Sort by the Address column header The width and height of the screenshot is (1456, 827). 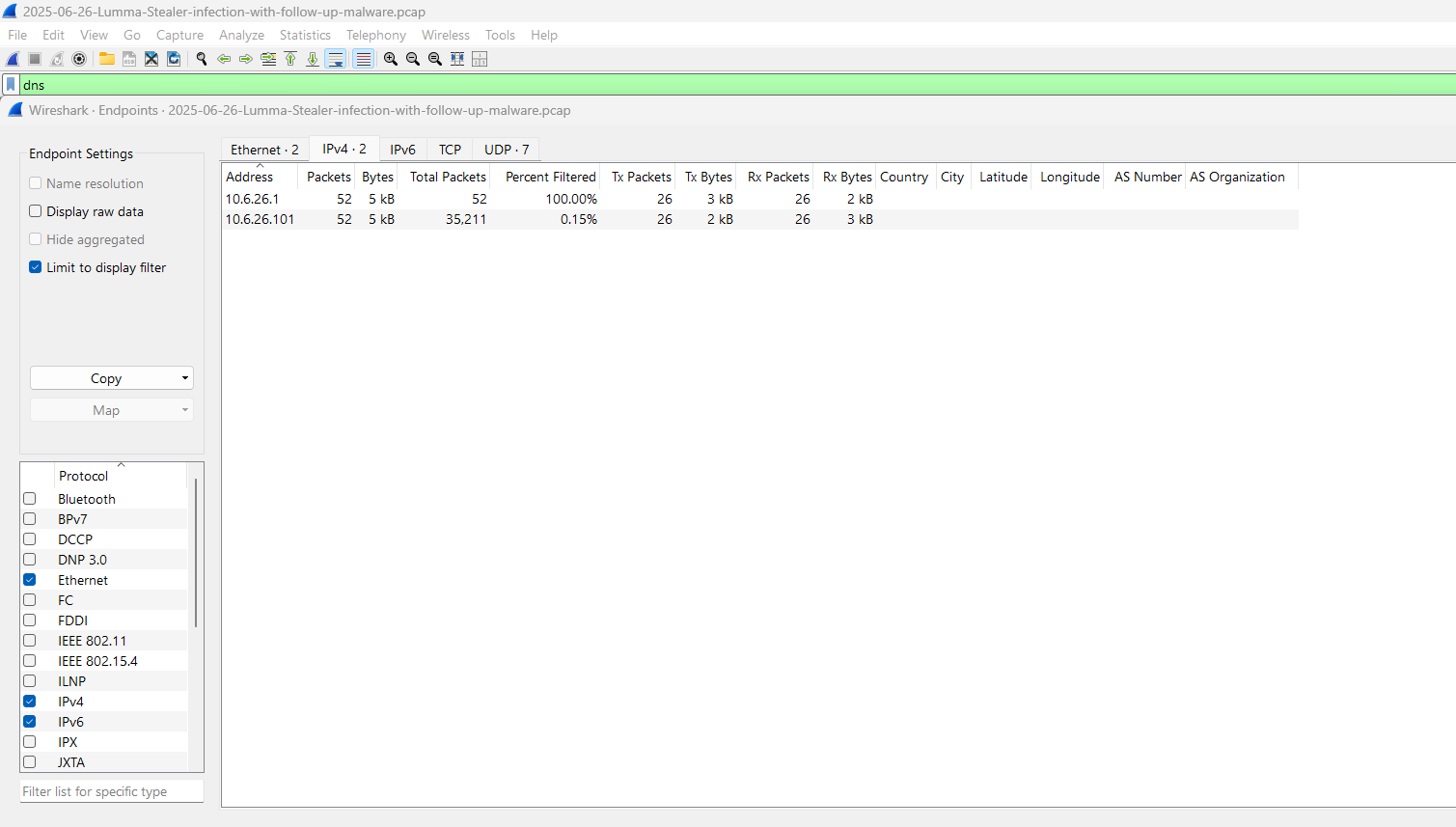coord(260,177)
